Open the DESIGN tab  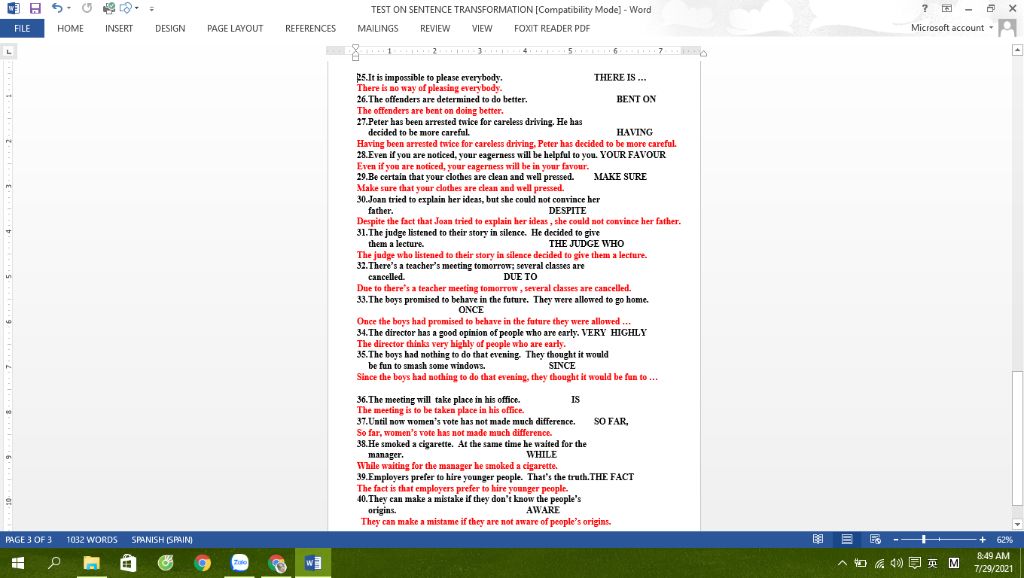(x=170, y=28)
